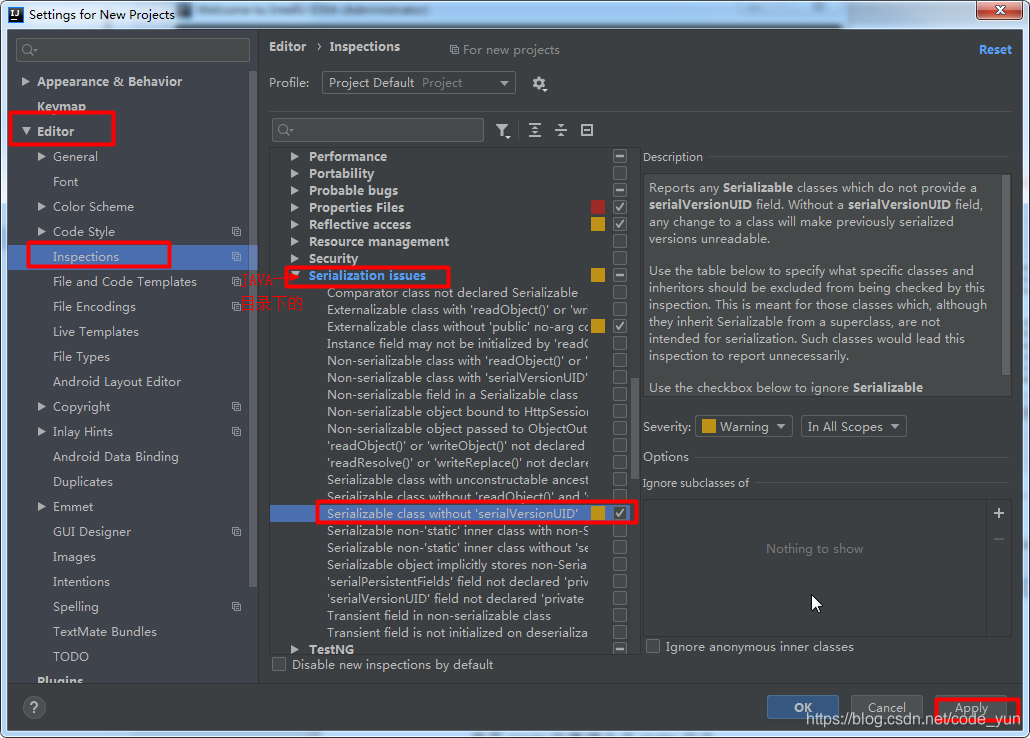
Task: Select 'Non-serializable field in a Serializable class'
Action: (x=452, y=394)
